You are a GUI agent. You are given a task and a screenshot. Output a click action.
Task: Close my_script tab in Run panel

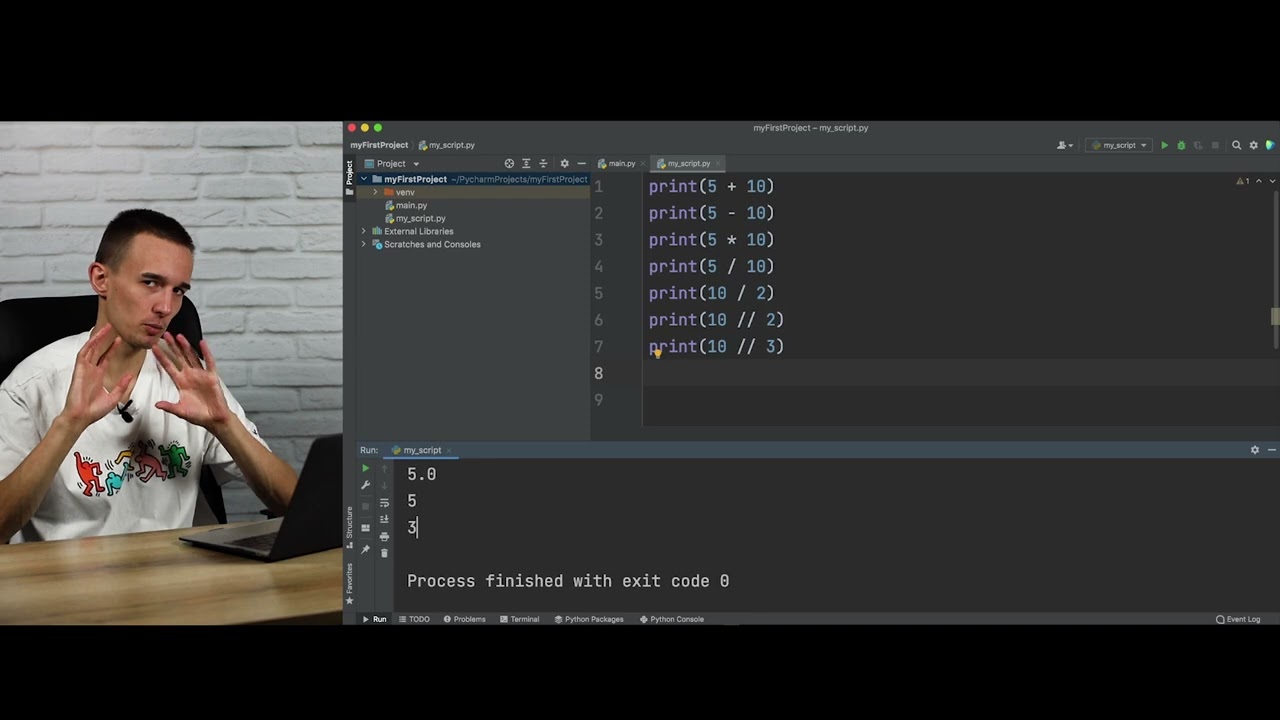click(449, 450)
